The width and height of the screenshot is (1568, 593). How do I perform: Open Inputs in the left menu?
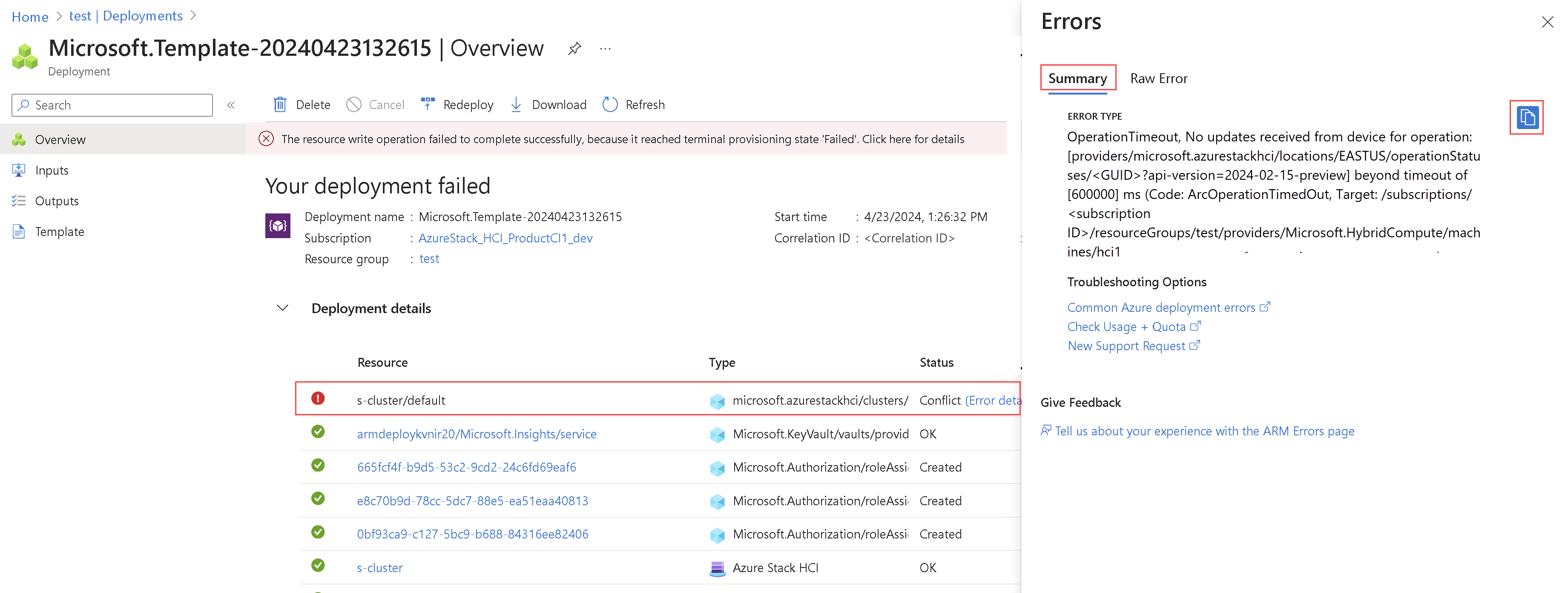52,170
